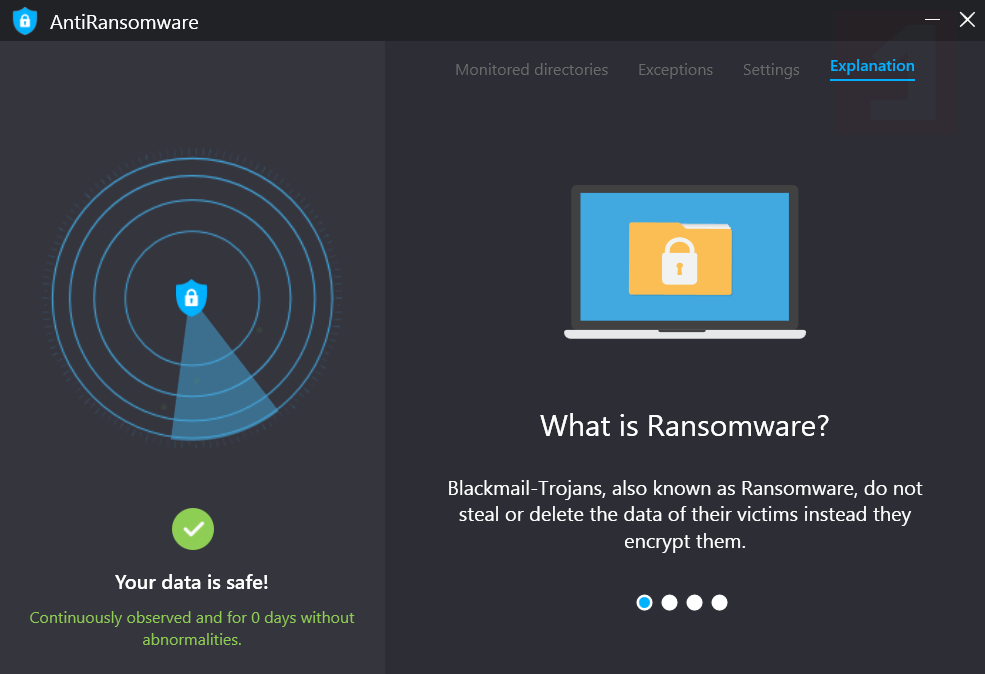
Task: Minimize the AntiRansomware window
Action: click(932, 20)
